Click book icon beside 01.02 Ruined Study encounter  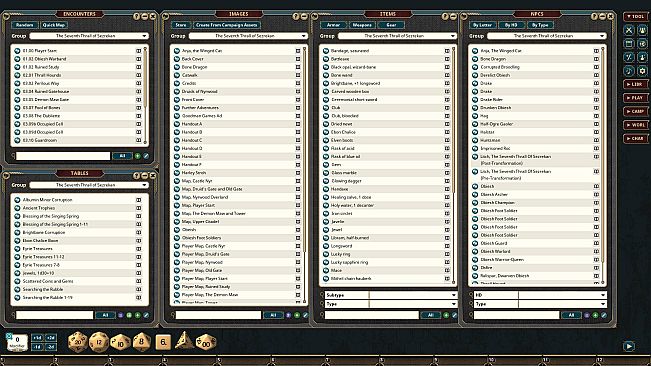coord(139,67)
